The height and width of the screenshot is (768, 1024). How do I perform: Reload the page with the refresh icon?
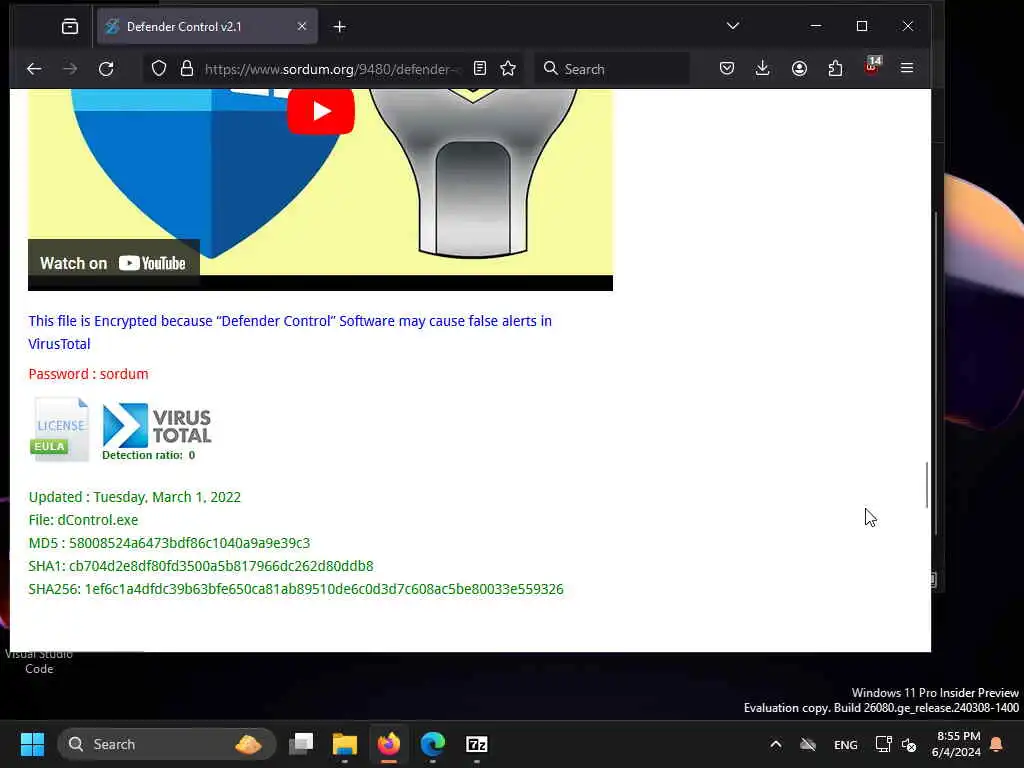[106, 69]
